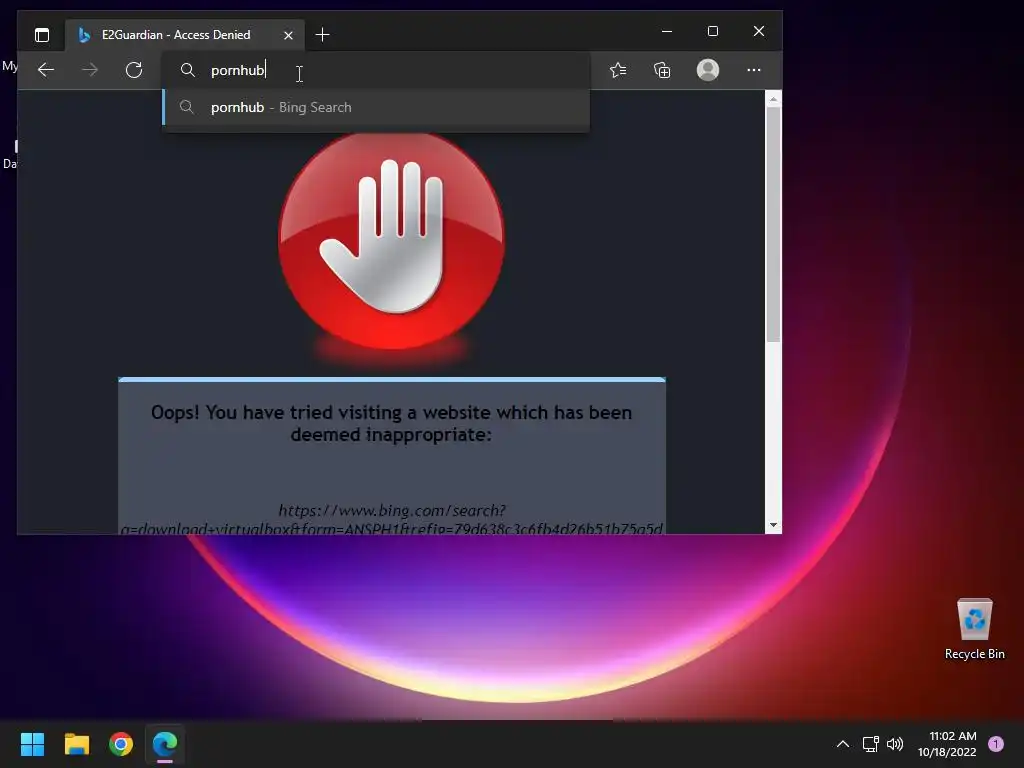Go back to the previous page
The height and width of the screenshot is (768, 1024).
(46, 70)
